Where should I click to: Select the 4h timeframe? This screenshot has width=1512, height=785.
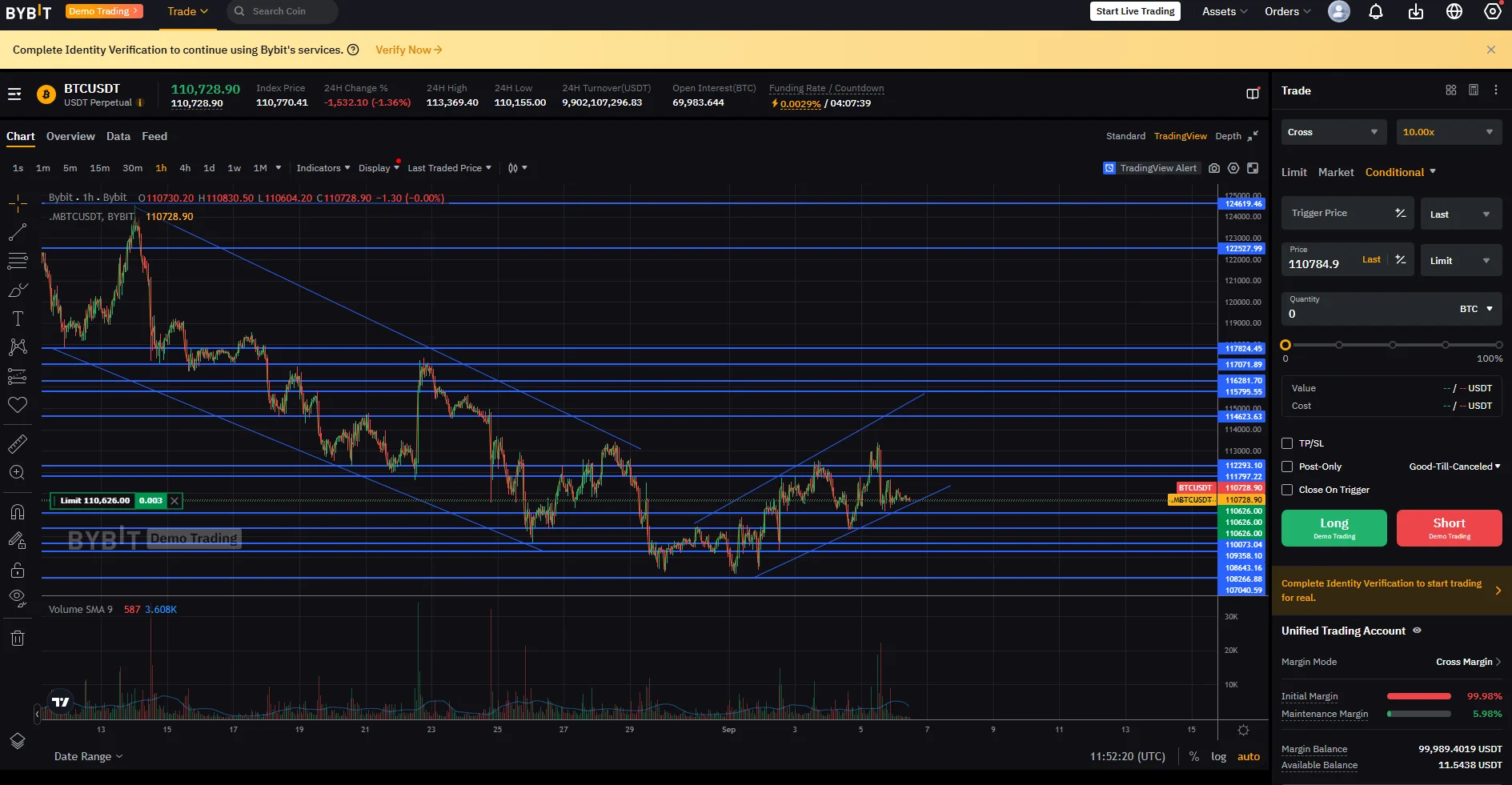[x=185, y=168]
